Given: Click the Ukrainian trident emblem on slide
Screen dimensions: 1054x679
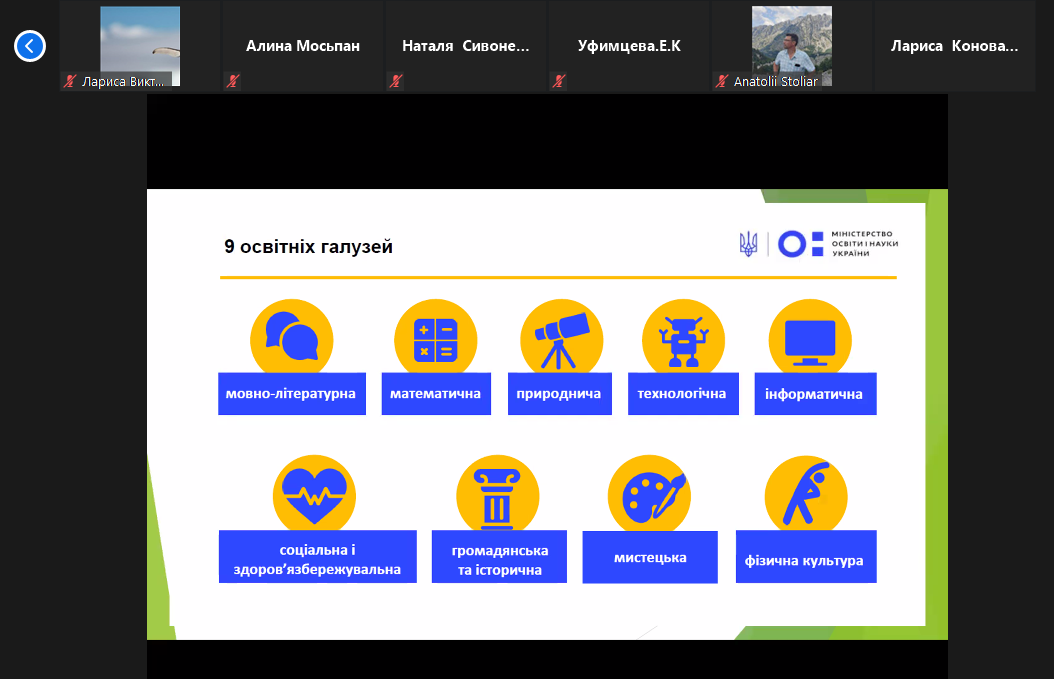Looking at the screenshot, I should (748, 244).
